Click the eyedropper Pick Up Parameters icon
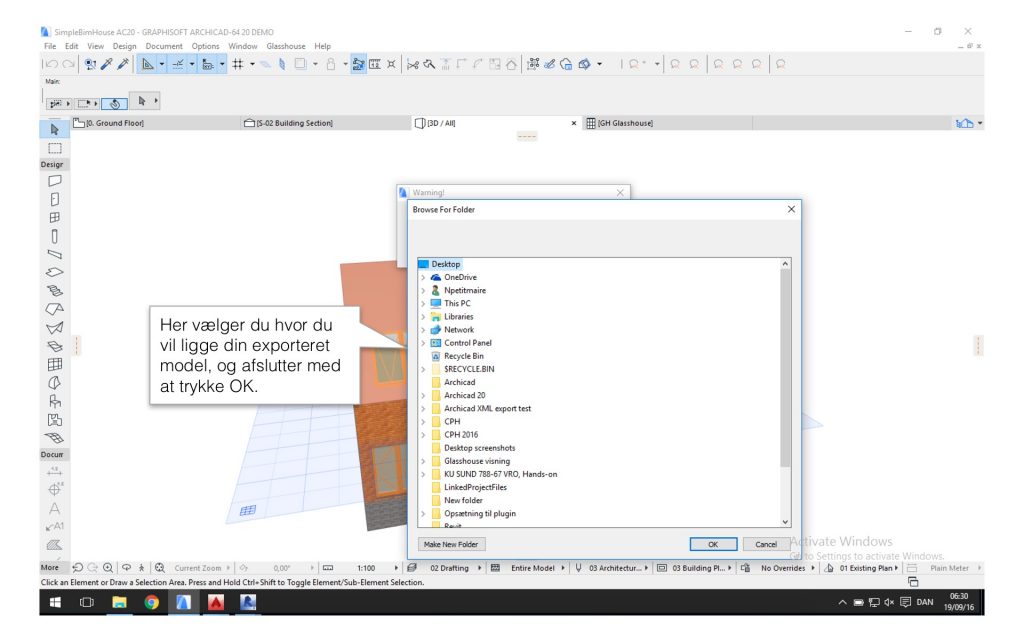Viewport: 1024px width, 640px height. [x=107, y=64]
